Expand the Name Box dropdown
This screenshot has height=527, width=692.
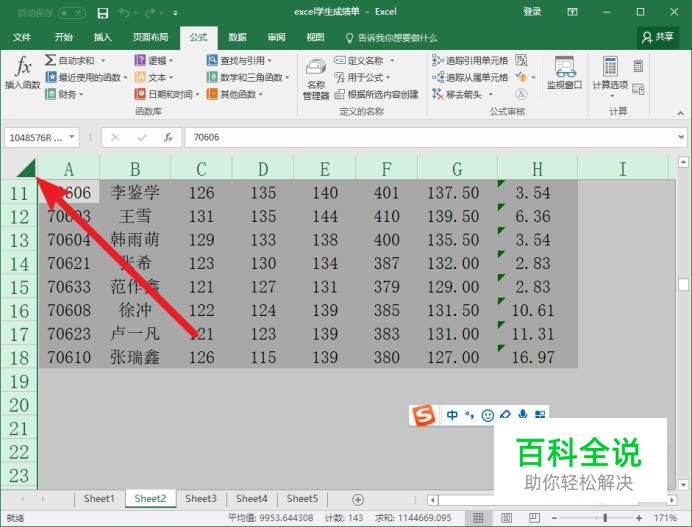71,137
